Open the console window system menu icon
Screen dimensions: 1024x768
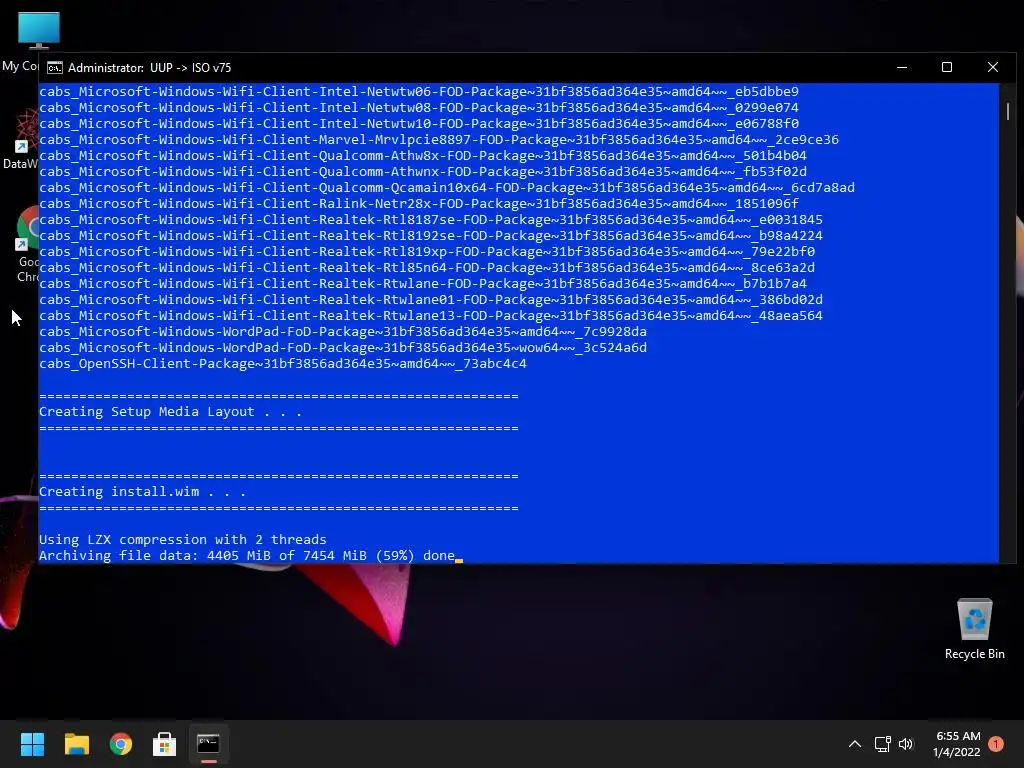[55, 68]
